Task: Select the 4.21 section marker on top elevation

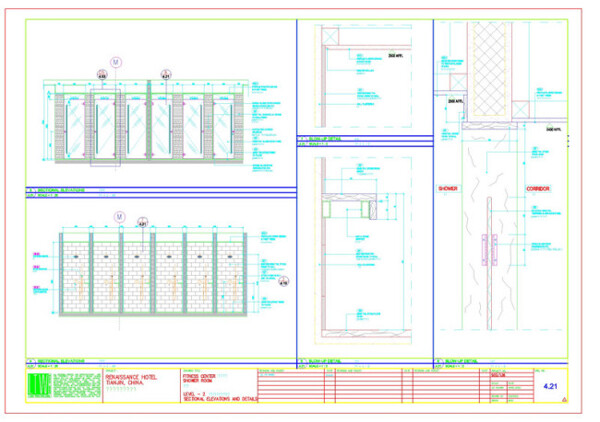Action: pyautogui.click(x=166, y=75)
